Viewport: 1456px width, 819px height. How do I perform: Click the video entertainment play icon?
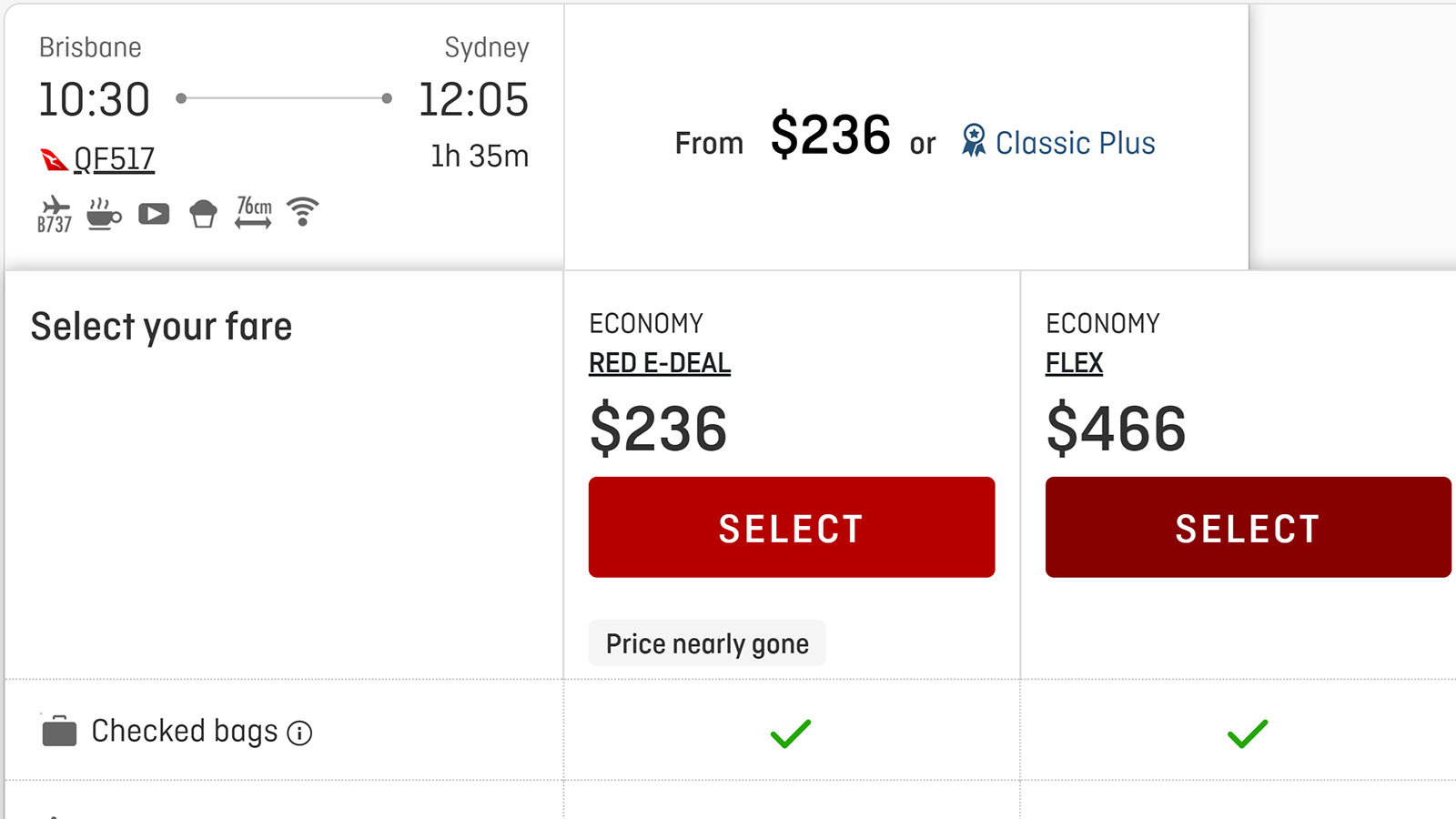click(x=154, y=215)
